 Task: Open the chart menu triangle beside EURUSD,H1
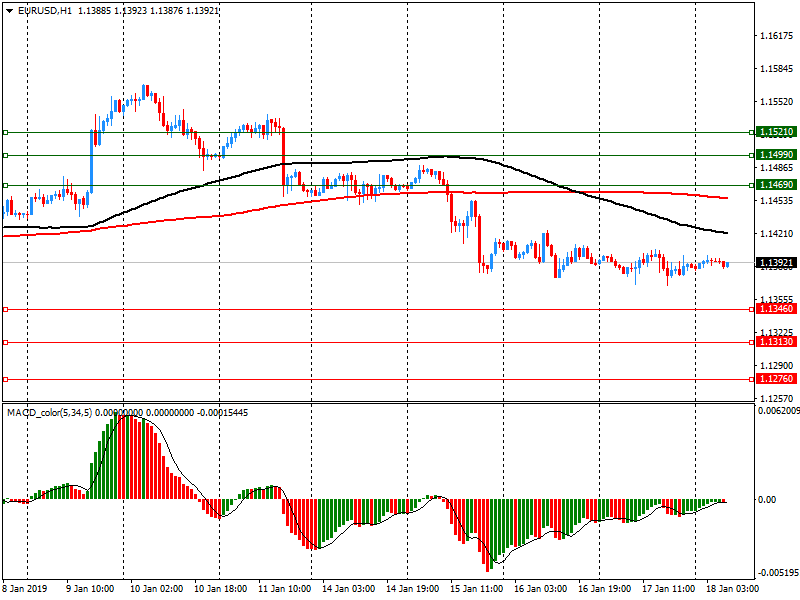[8, 10]
